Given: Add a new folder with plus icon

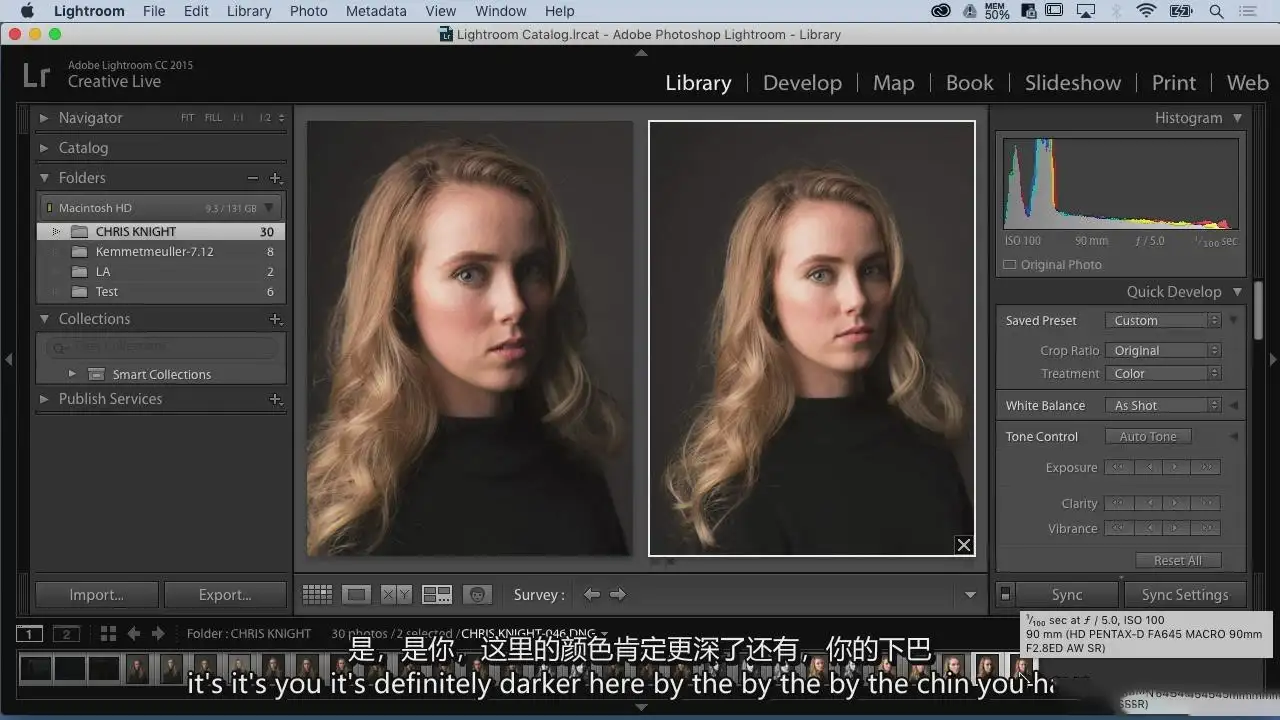Looking at the screenshot, I should click(x=276, y=178).
